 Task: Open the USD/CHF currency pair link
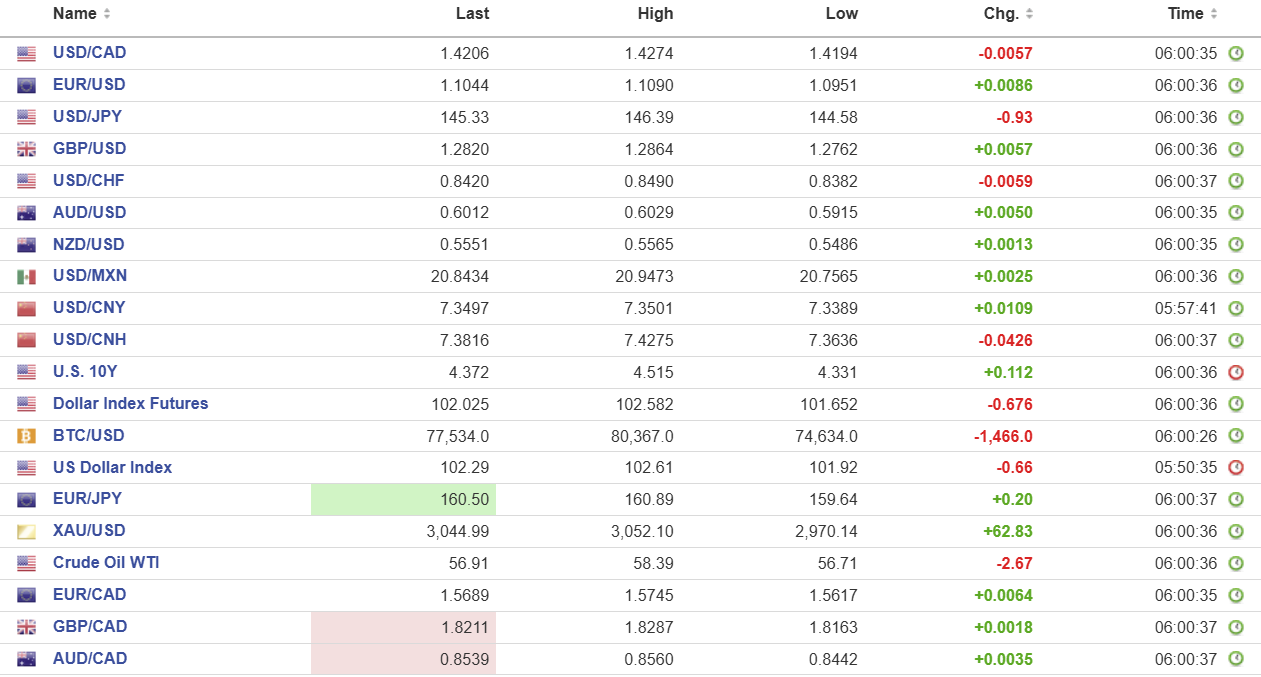coord(88,181)
